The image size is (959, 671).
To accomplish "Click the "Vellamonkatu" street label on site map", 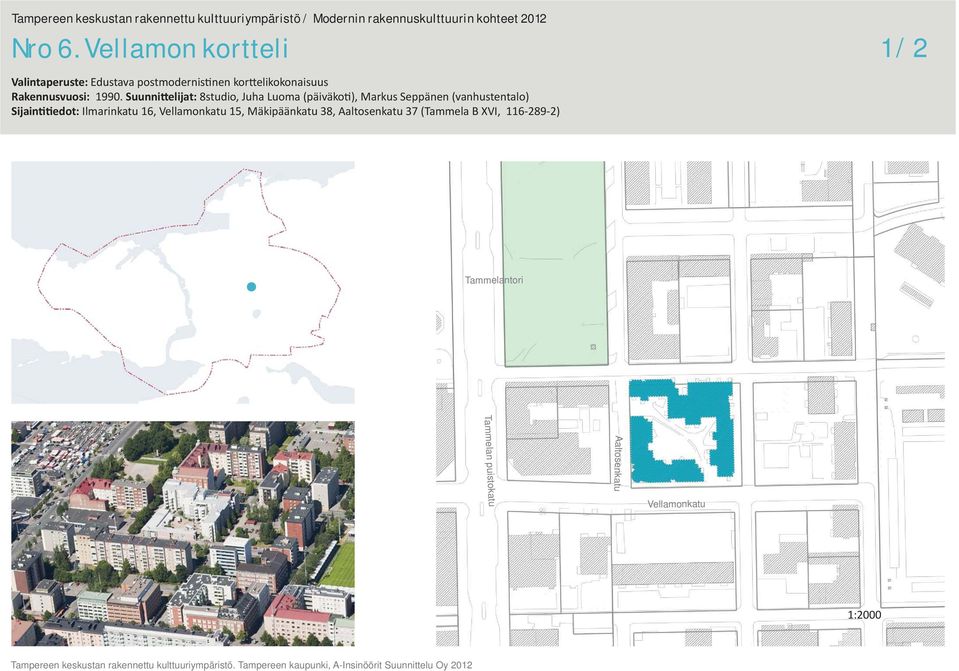I will click(676, 504).
